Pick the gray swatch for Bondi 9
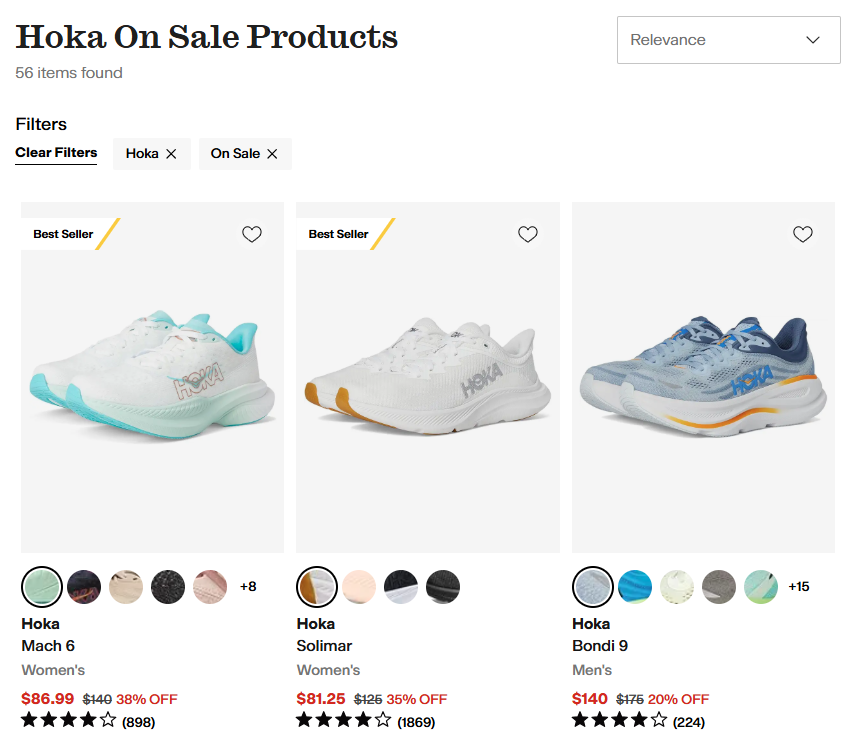 click(719, 586)
